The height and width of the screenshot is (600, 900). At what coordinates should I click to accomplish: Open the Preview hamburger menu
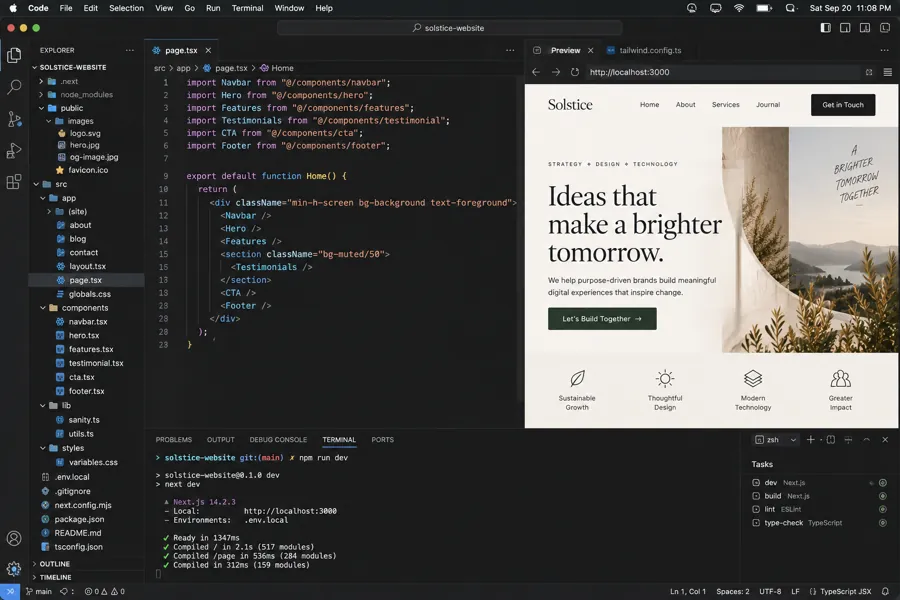coord(887,72)
